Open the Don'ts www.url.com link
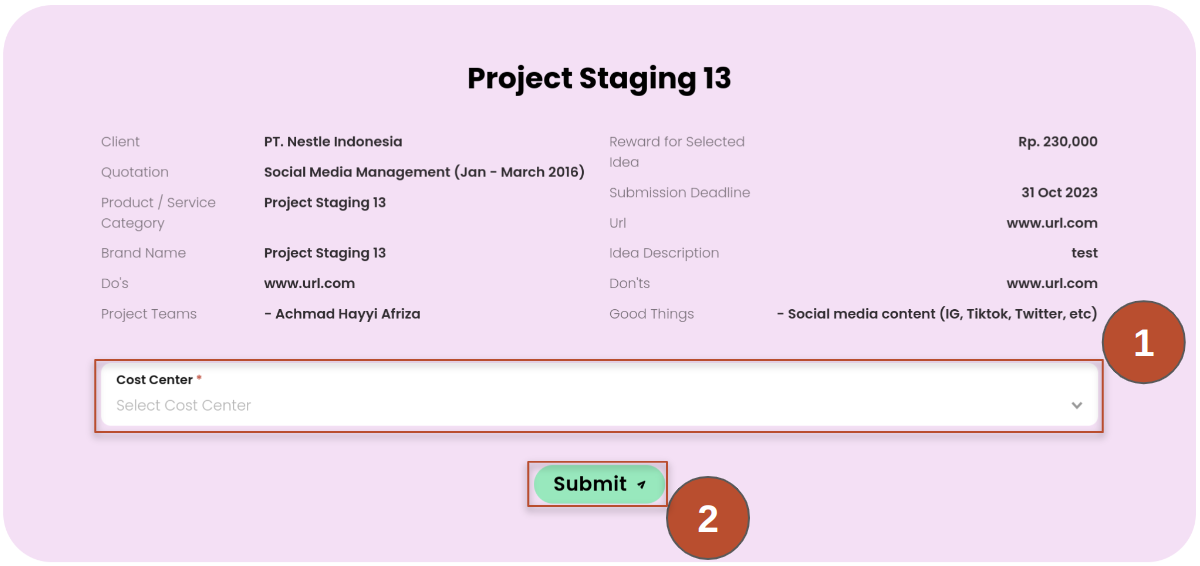 coord(1052,283)
